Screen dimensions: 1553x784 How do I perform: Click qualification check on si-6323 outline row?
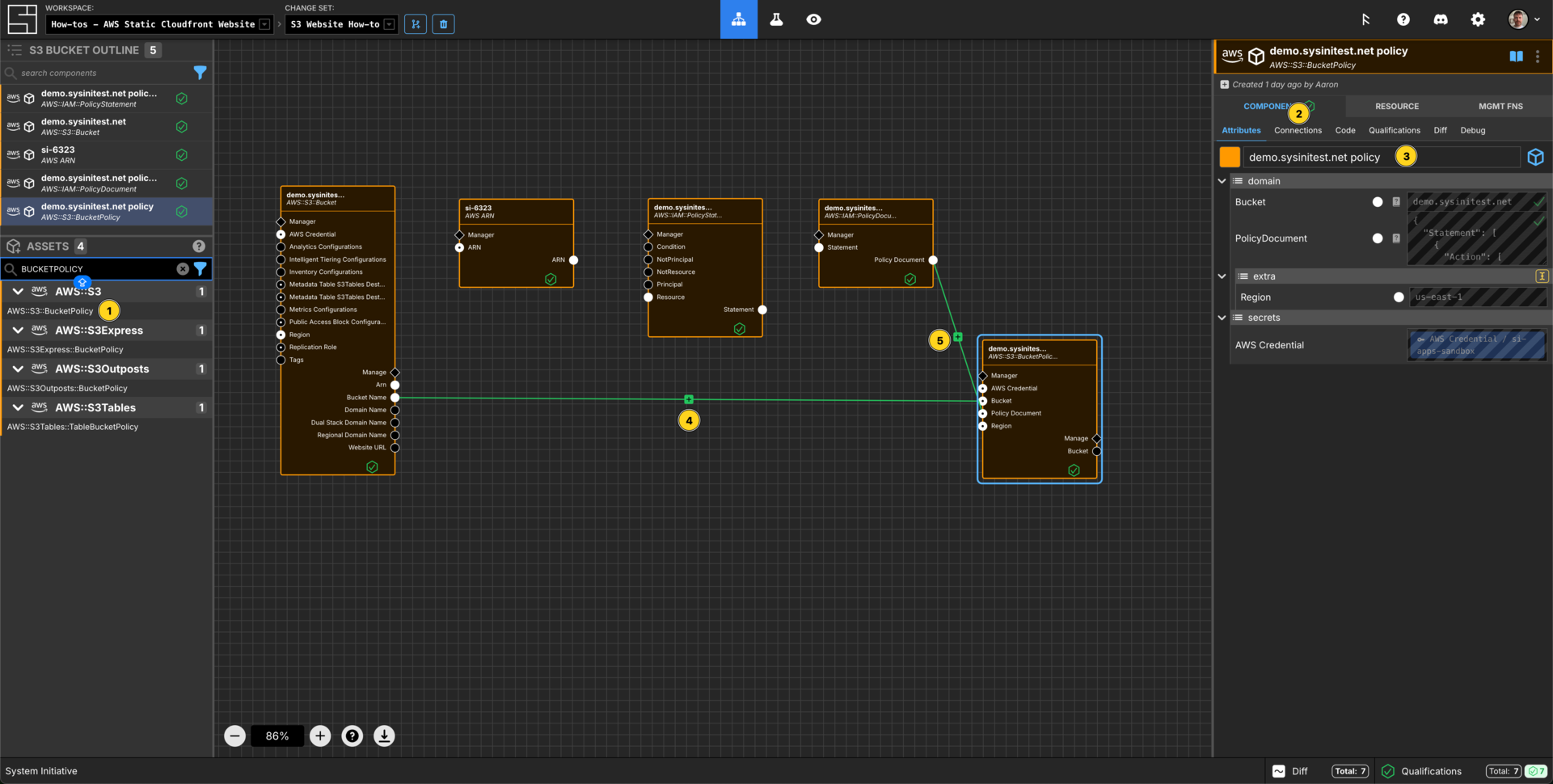[182, 154]
